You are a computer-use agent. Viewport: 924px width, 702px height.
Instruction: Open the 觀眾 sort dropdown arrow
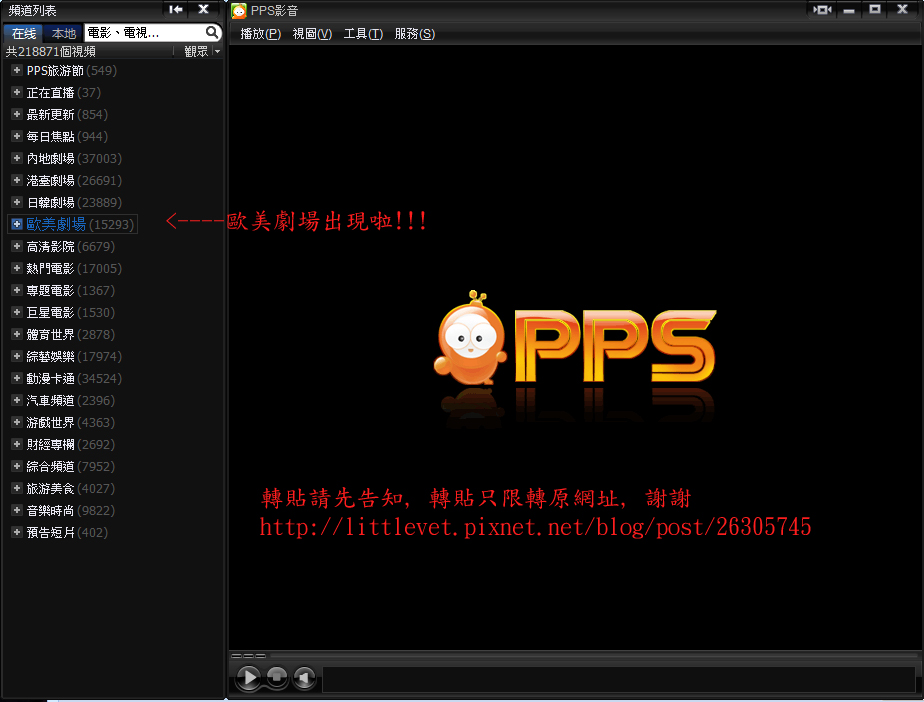217,52
